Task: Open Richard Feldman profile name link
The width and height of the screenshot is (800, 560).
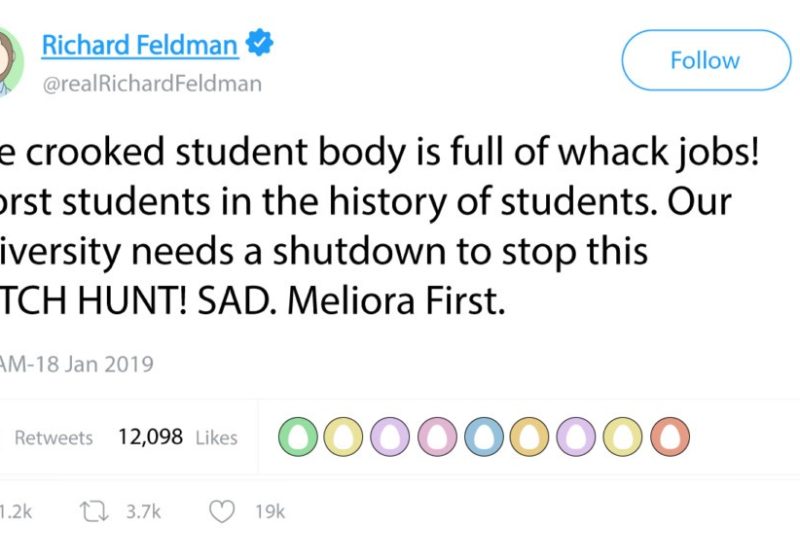Action: (139, 46)
